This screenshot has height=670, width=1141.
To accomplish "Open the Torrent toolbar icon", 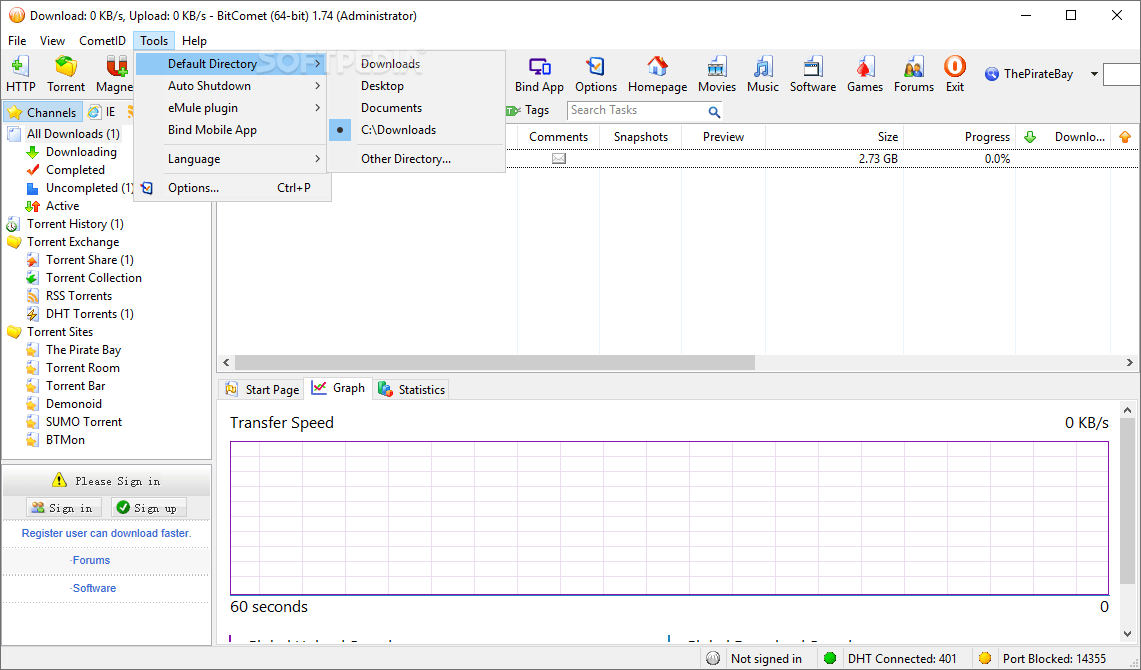I will click(x=65, y=73).
